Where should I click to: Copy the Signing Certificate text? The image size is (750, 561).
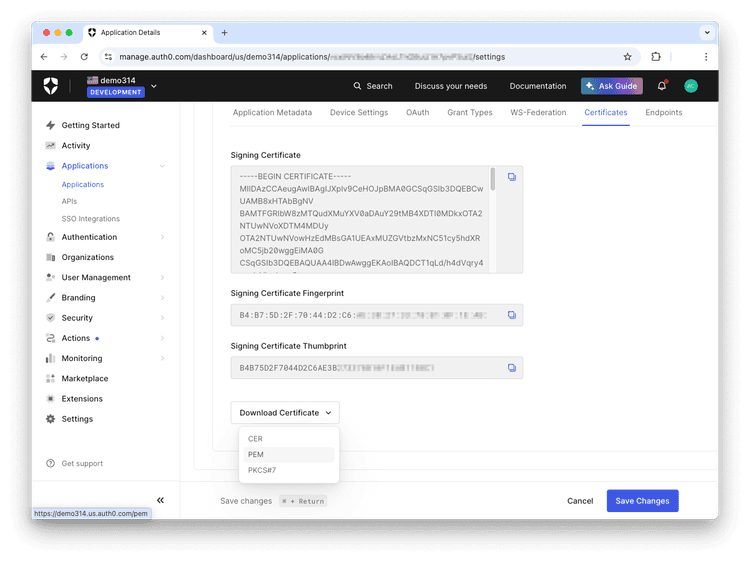[x=510, y=177]
